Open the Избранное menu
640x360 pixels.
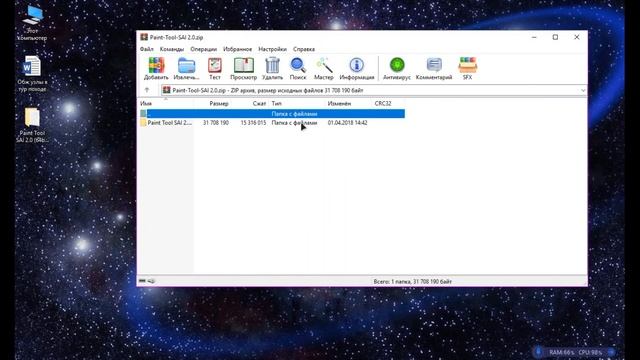click(237, 49)
